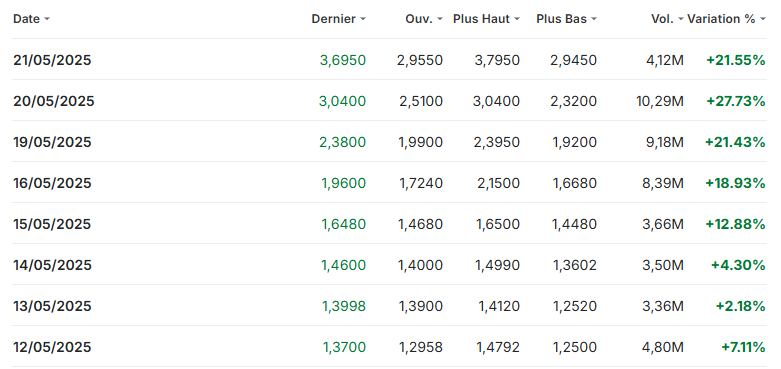This screenshot has width=781, height=369.
Task: Select the 21/05/2025 date row
Action: click(x=390, y=60)
